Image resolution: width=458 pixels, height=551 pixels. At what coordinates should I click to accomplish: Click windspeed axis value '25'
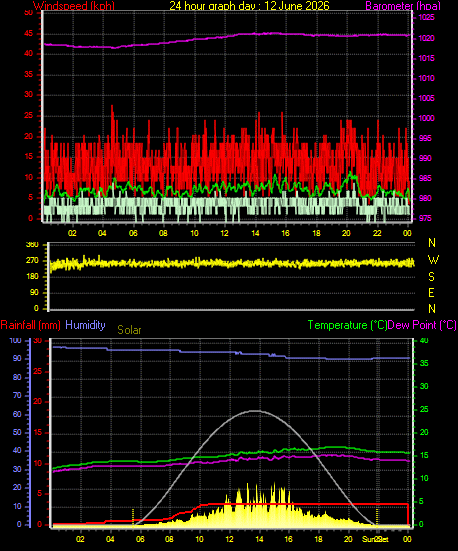click(x=29, y=115)
